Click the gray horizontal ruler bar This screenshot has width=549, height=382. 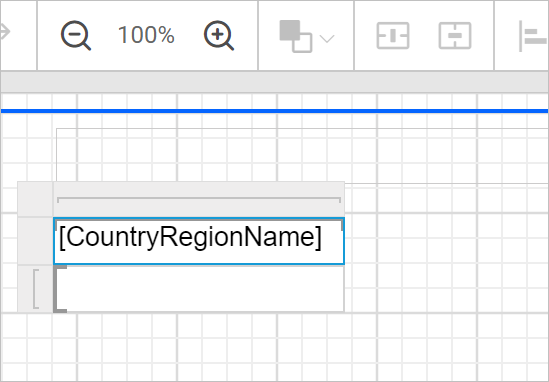274,82
